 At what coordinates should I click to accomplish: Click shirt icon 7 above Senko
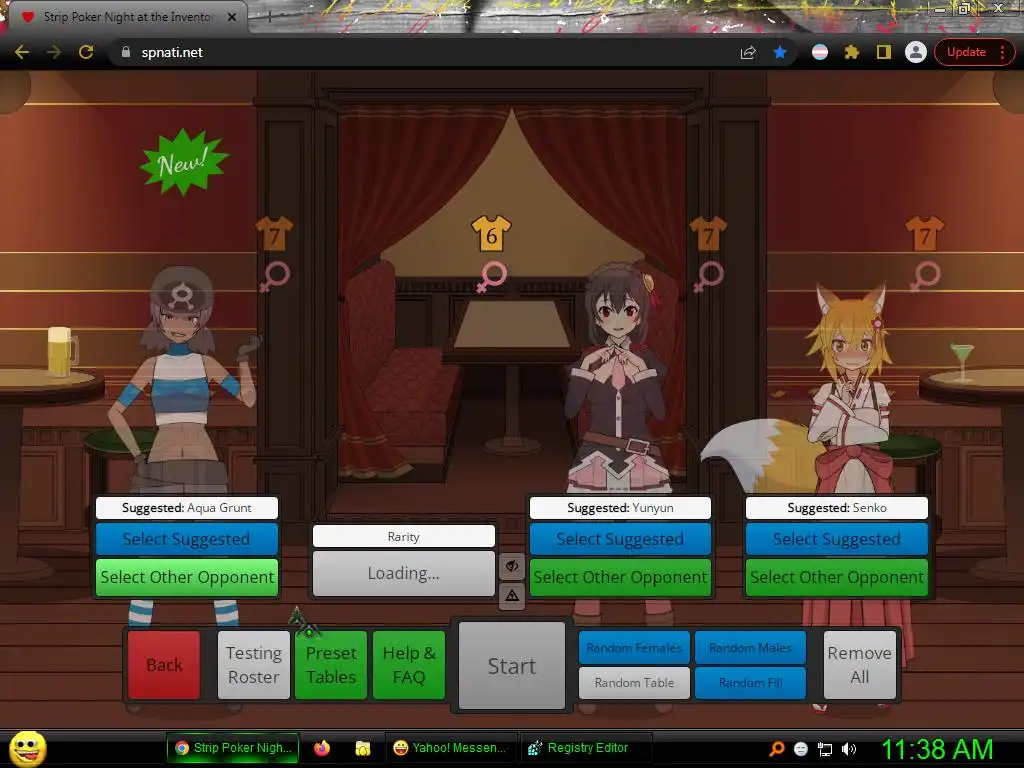click(x=925, y=234)
